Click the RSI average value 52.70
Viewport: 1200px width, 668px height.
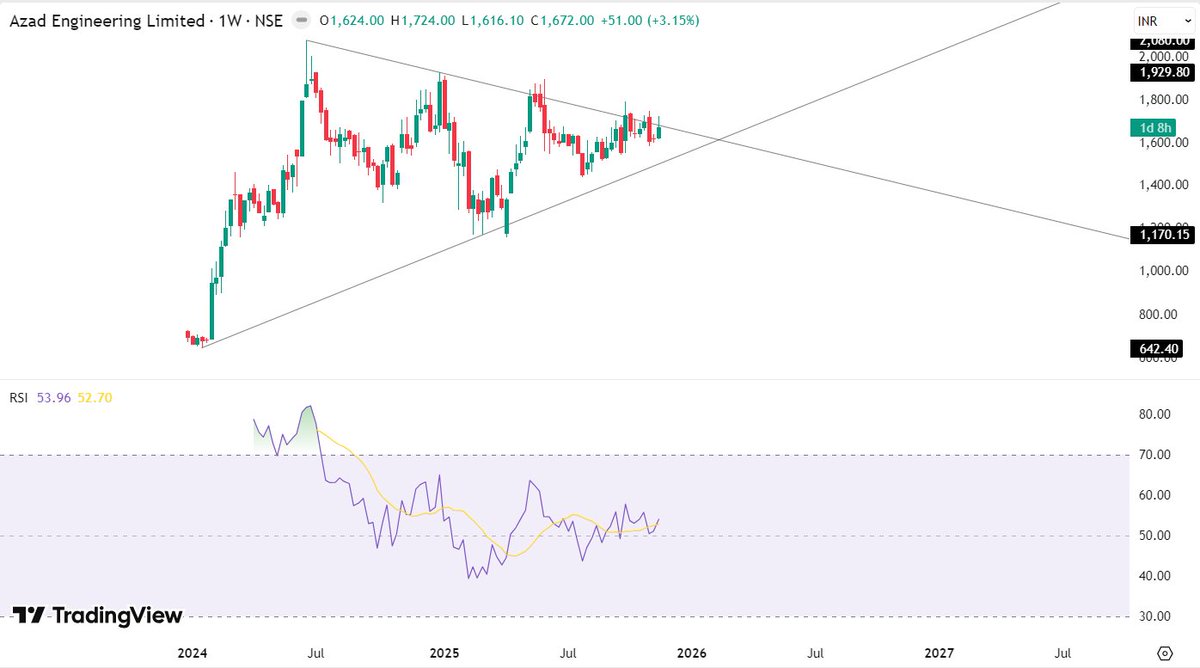point(94,398)
